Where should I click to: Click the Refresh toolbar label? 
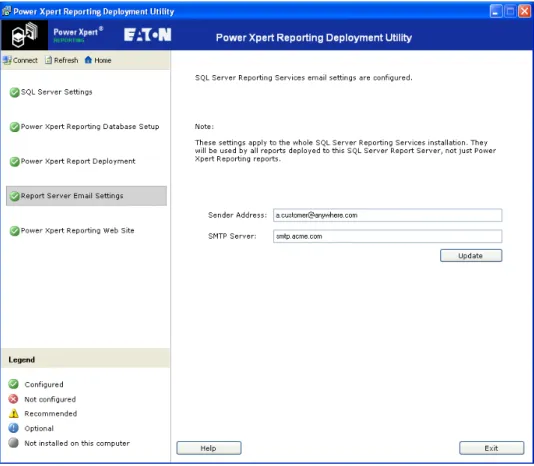(x=66, y=60)
